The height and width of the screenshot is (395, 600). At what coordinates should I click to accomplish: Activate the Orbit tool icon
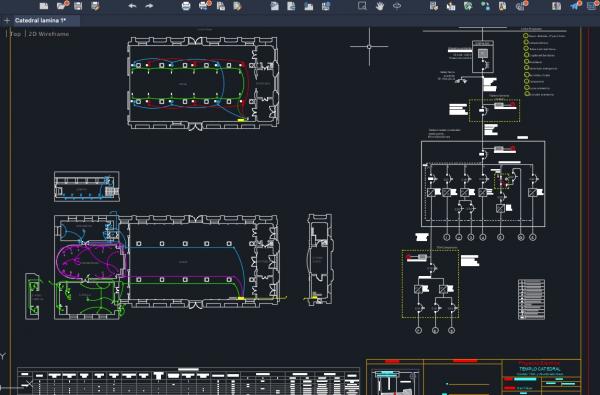coord(397,6)
